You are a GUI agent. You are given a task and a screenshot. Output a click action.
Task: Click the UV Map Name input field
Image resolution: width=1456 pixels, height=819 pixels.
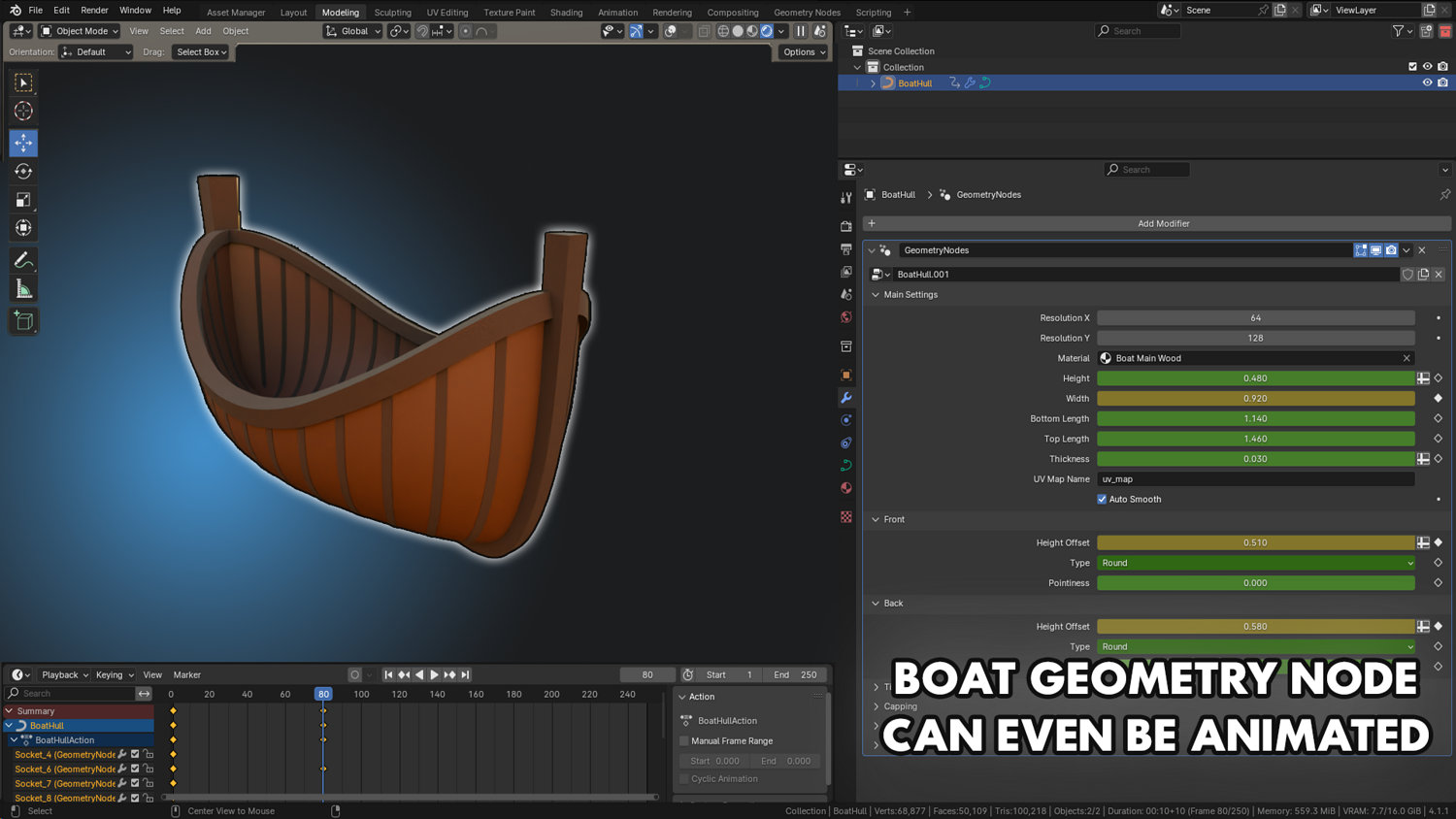pyautogui.click(x=1255, y=479)
